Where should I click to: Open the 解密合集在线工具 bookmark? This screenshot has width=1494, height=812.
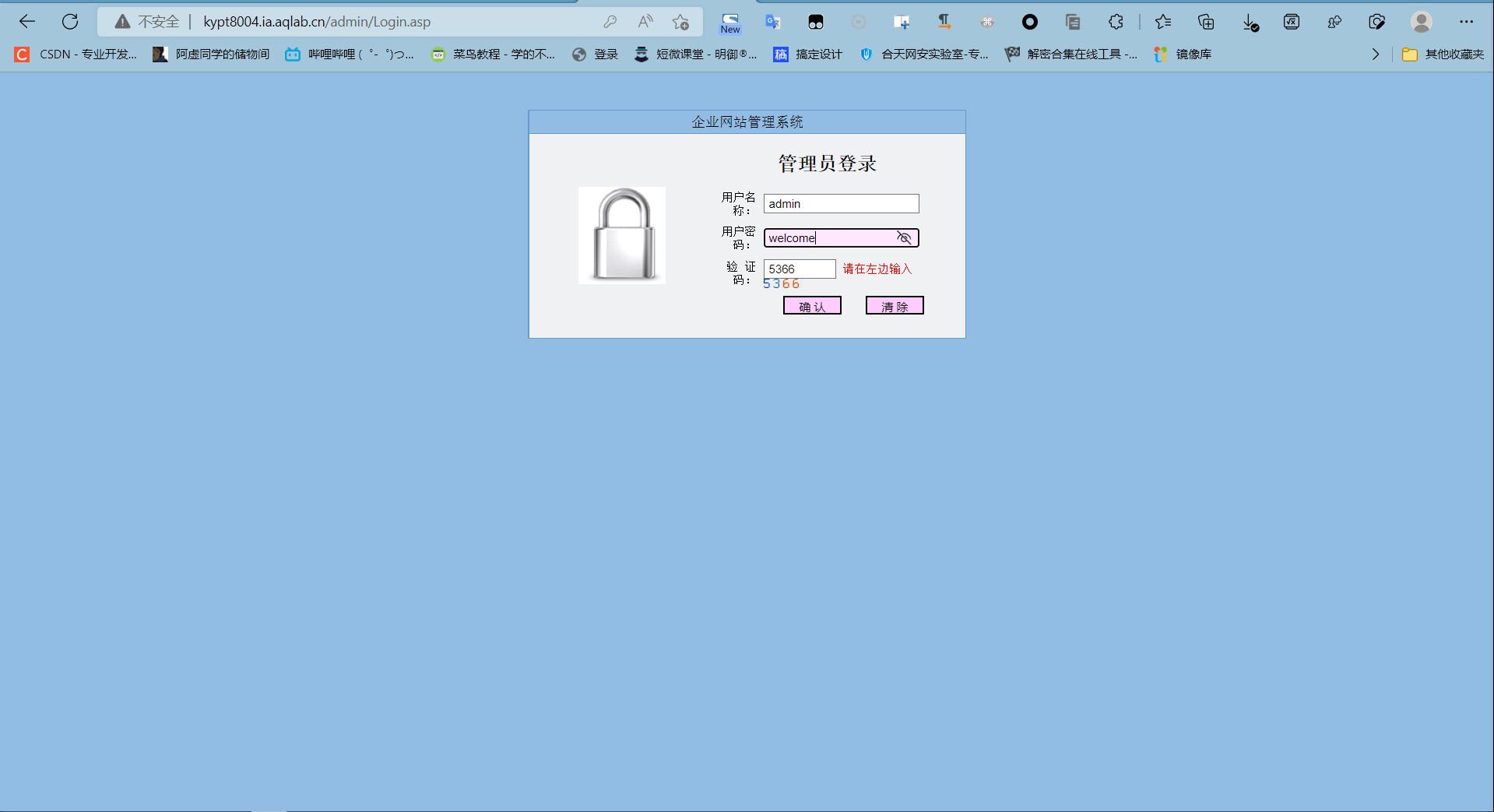point(1071,54)
